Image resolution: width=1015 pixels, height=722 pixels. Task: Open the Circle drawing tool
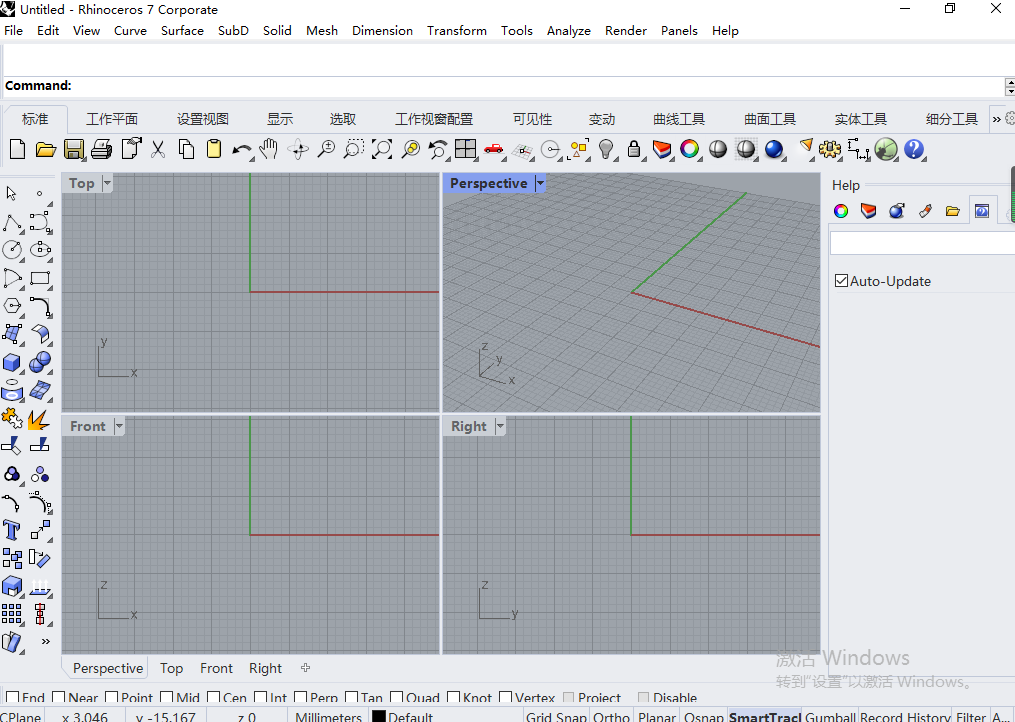point(12,250)
